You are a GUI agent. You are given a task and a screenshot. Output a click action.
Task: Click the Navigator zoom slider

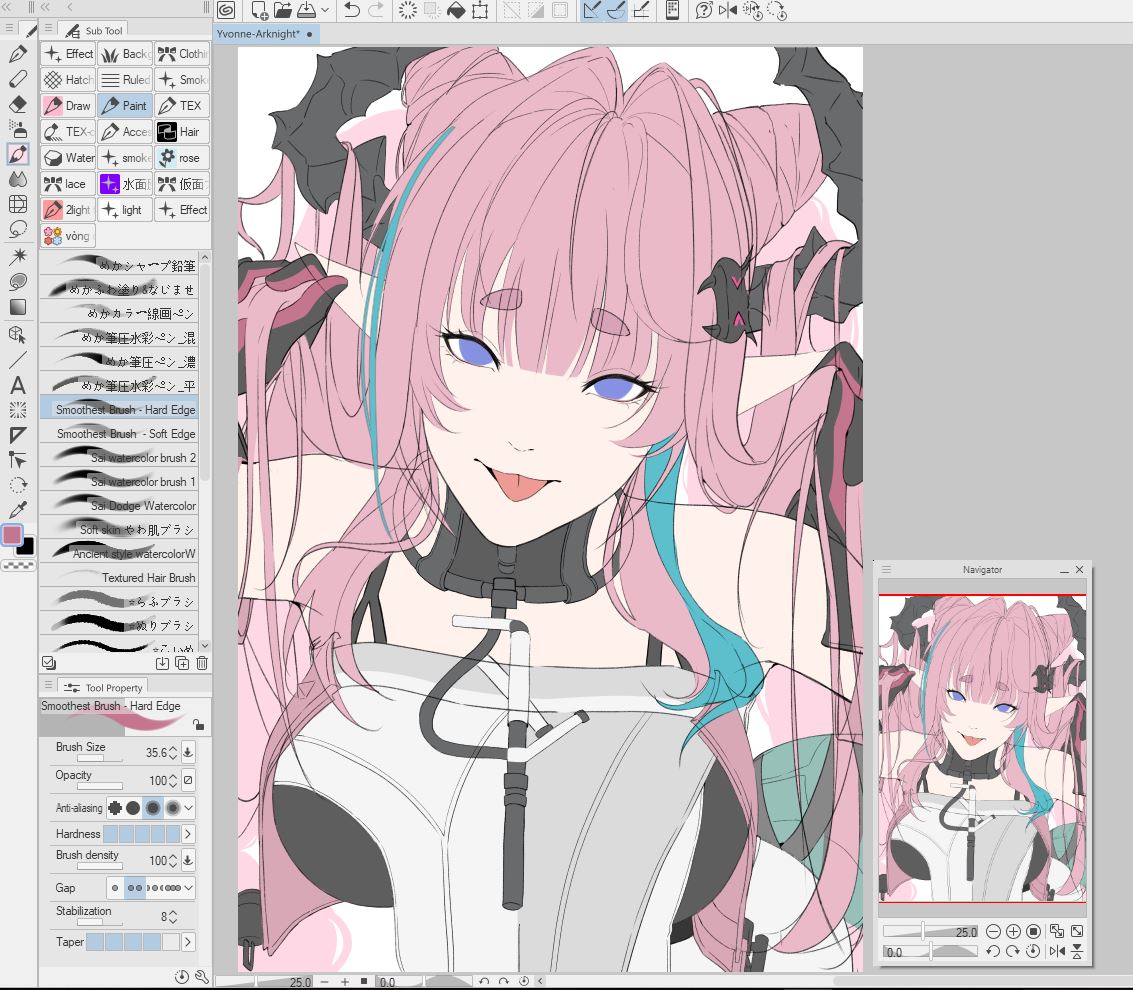(930, 931)
